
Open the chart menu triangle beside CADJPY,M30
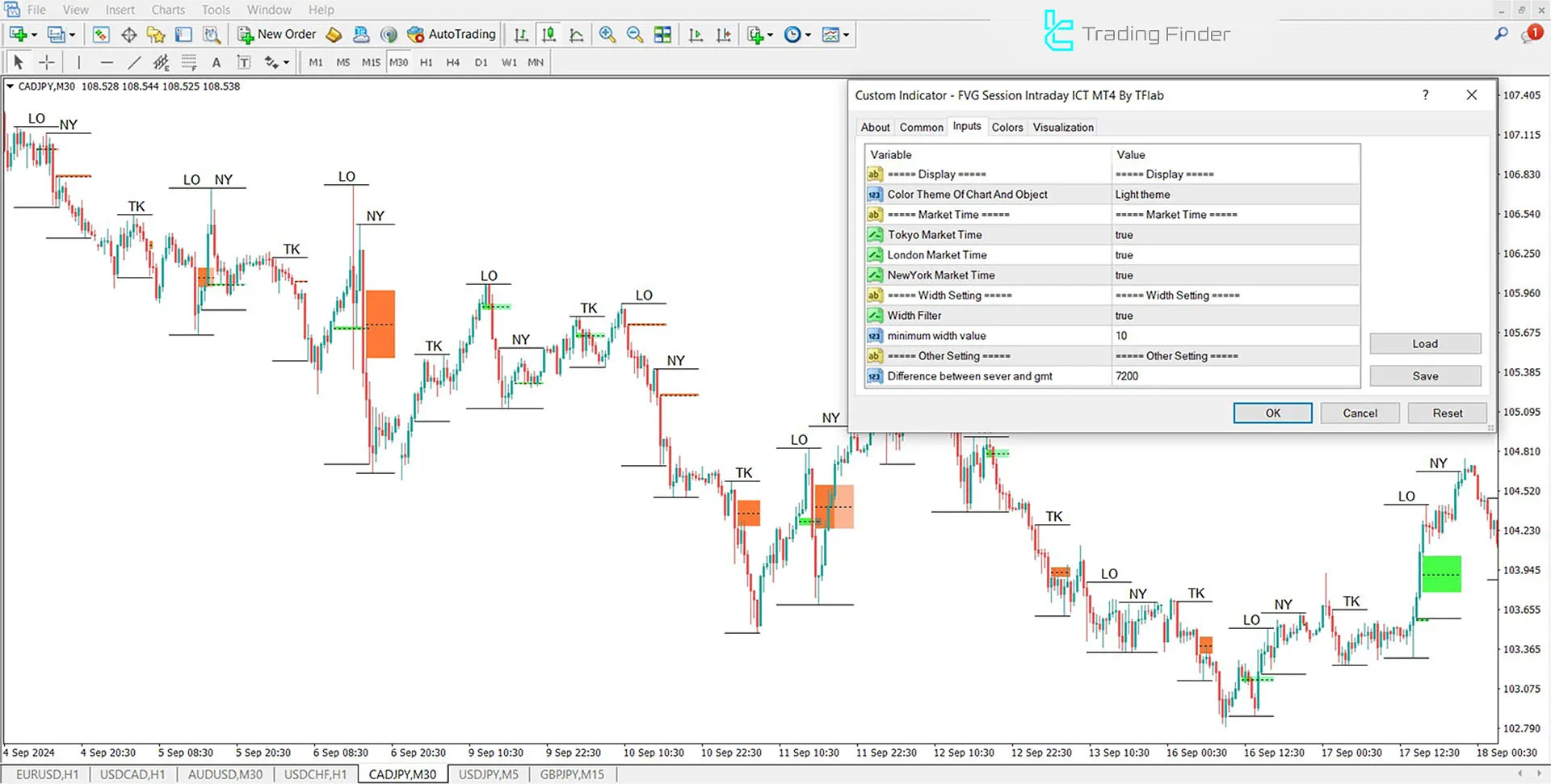point(10,86)
